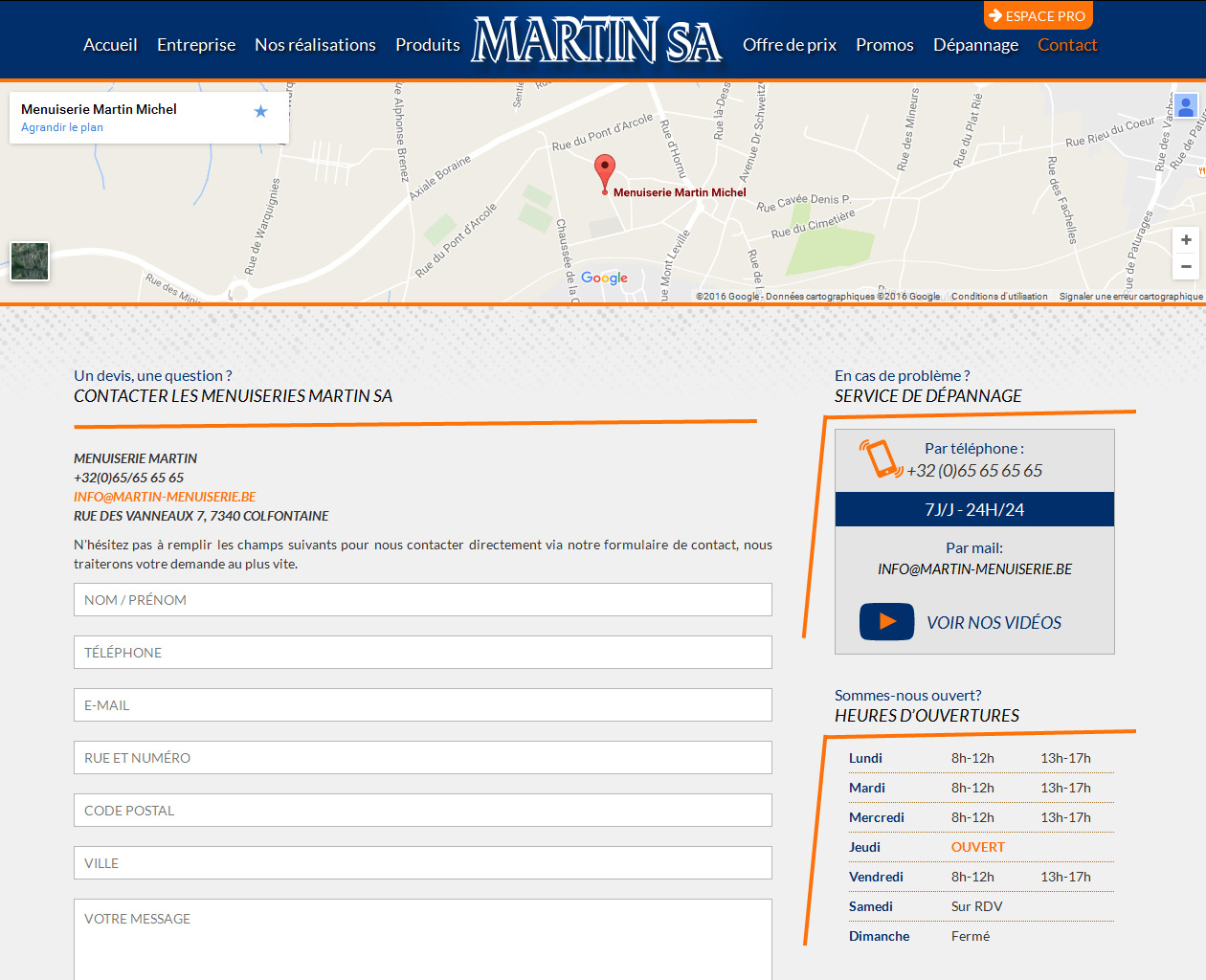Screen dimensions: 1206x980
Task: Click Dimanche's Fermé entry
Action: 971,936
